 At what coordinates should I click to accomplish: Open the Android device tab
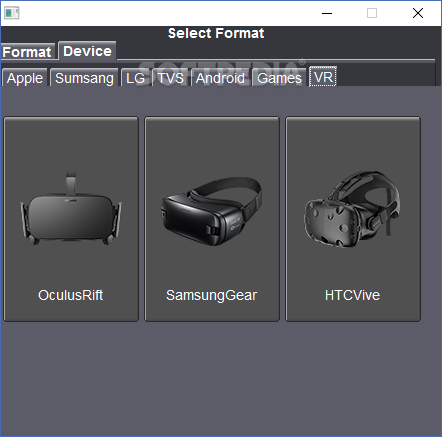pyautogui.click(x=220, y=78)
